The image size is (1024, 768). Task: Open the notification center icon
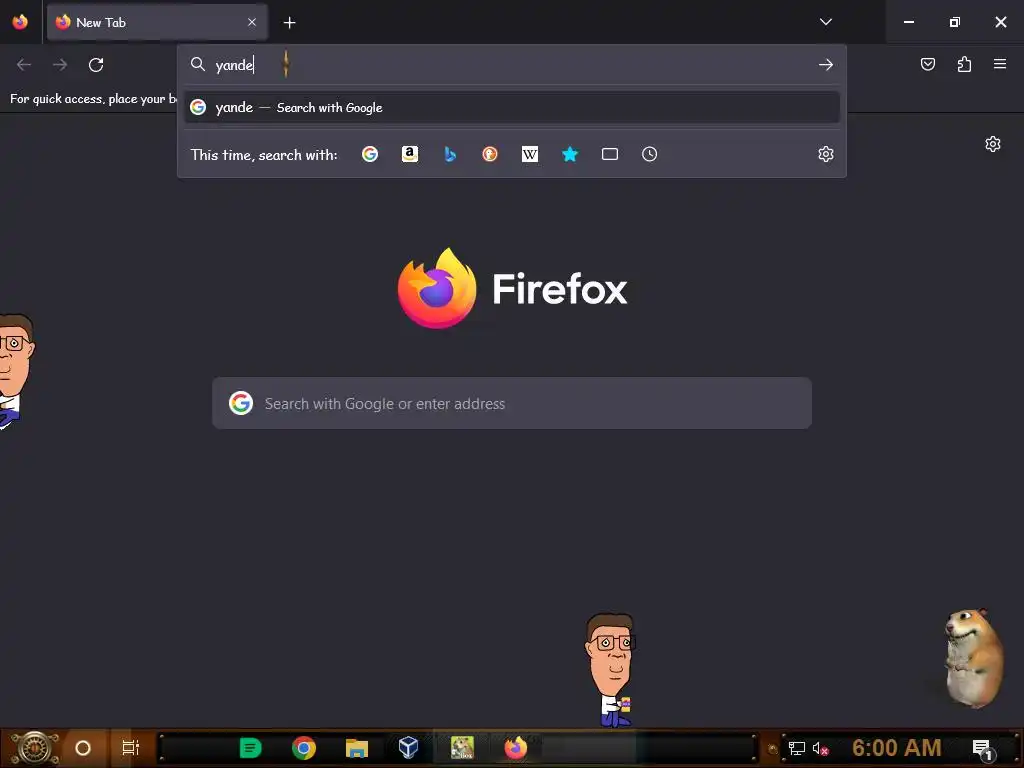coord(982,749)
